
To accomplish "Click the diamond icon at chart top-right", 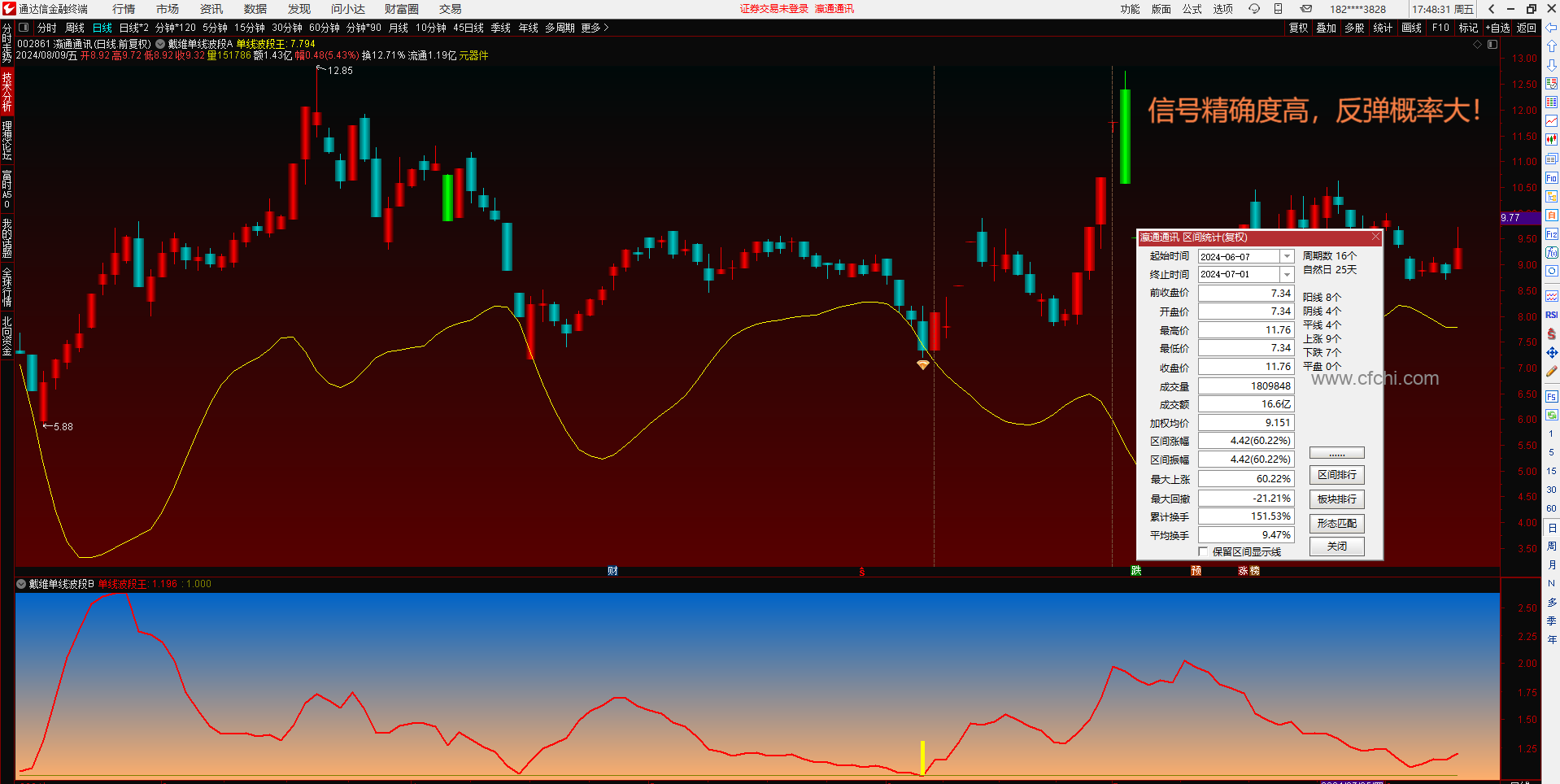I will [1477, 45].
